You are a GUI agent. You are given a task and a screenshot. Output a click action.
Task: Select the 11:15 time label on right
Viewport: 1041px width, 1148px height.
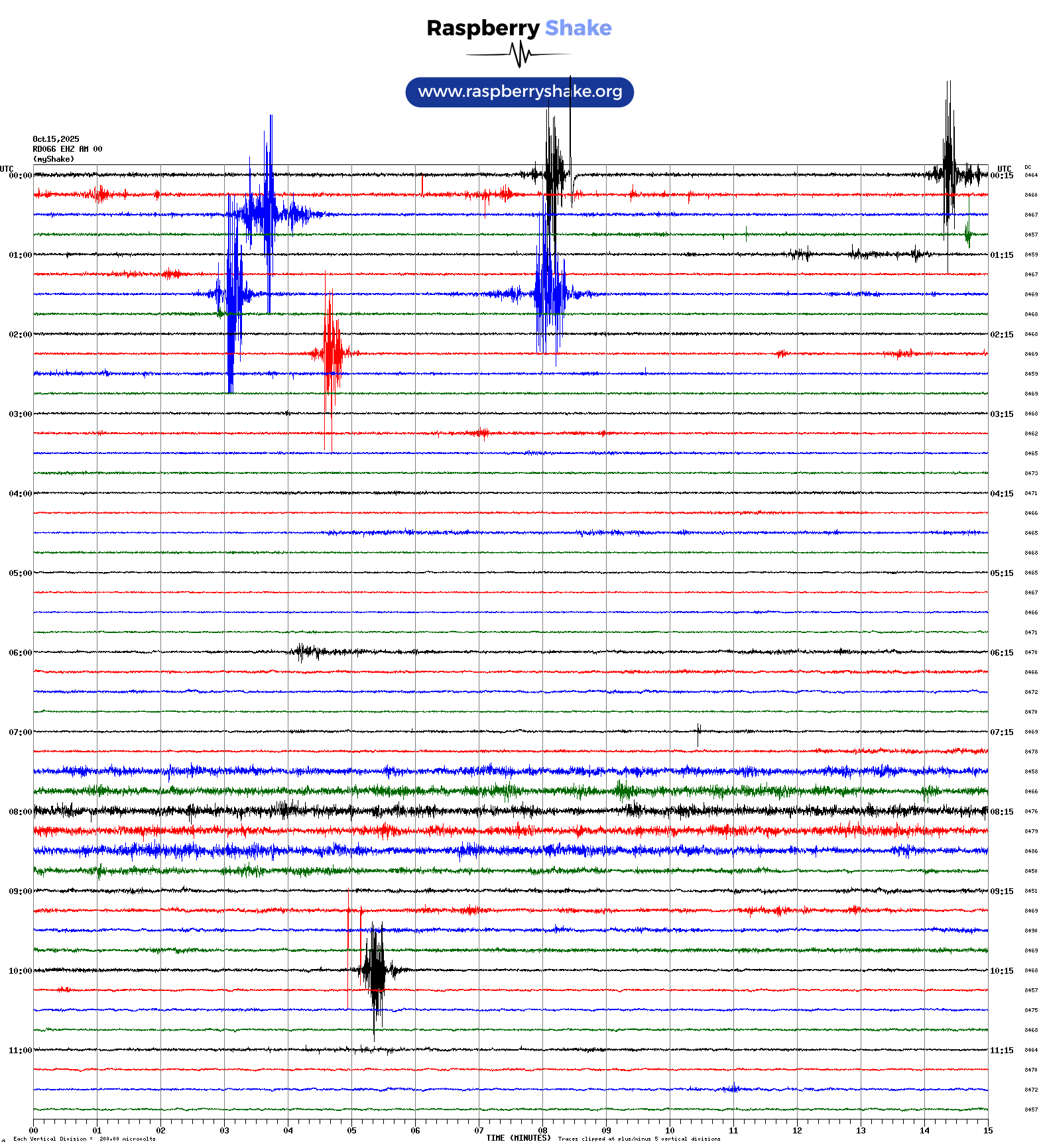1001,1051
